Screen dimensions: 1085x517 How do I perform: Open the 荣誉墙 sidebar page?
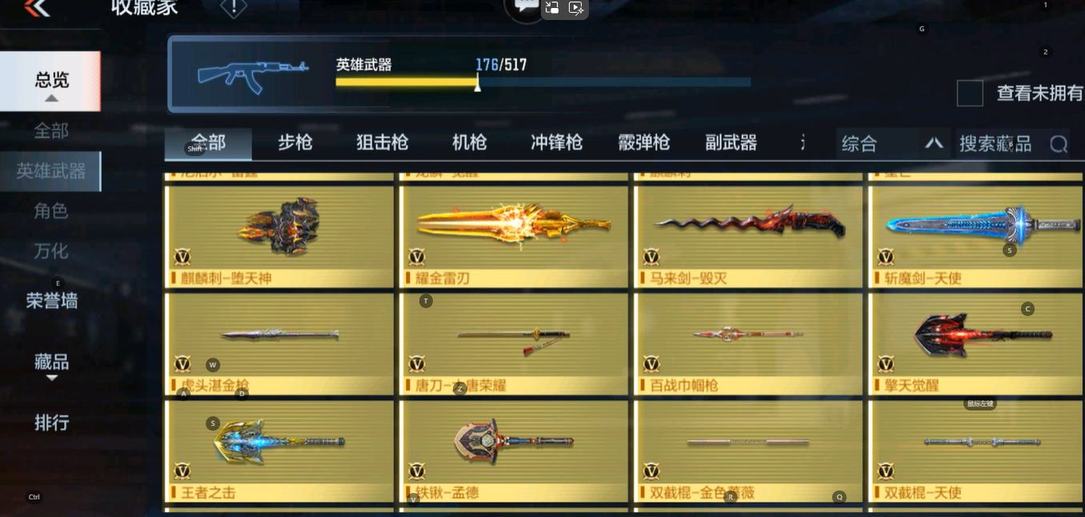pos(51,301)
